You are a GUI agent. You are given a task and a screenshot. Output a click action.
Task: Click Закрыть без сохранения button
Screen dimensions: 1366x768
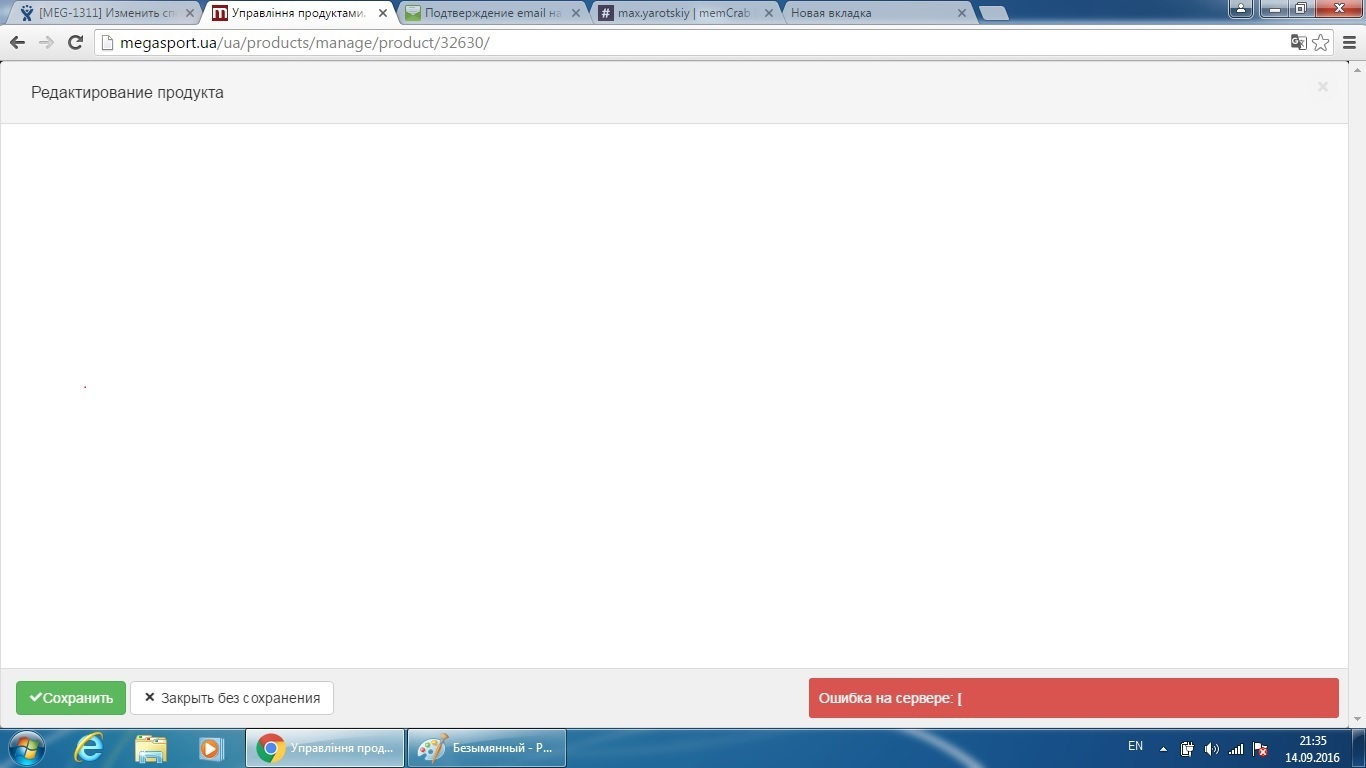(231, 698)
